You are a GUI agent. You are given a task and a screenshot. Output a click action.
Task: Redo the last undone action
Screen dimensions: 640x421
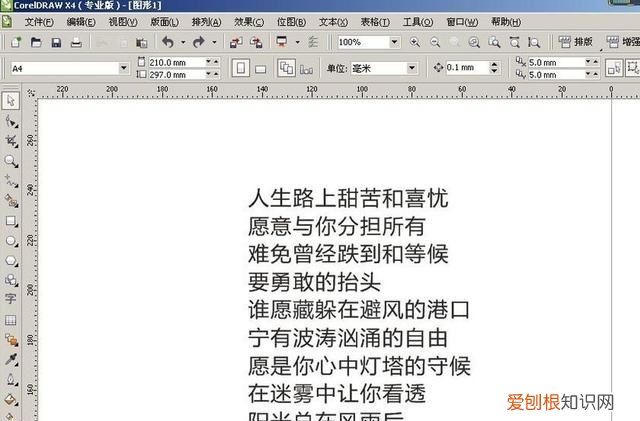click(x=199, y=42)
